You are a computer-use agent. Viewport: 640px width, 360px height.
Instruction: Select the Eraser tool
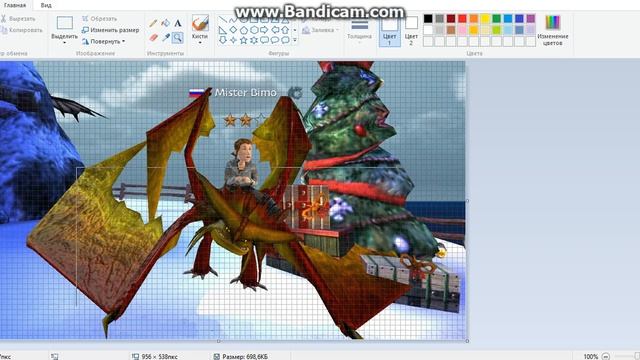[153, 38]
